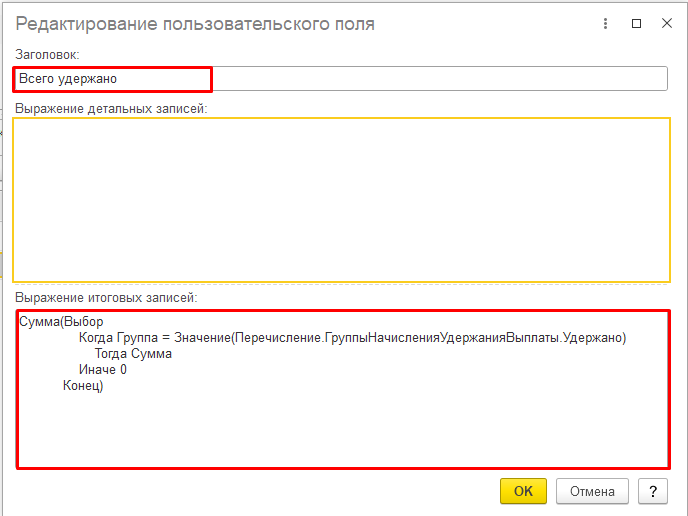
Task: Confirm changes with the OK button
Action: pyautogui.click(x=523, y=491)
